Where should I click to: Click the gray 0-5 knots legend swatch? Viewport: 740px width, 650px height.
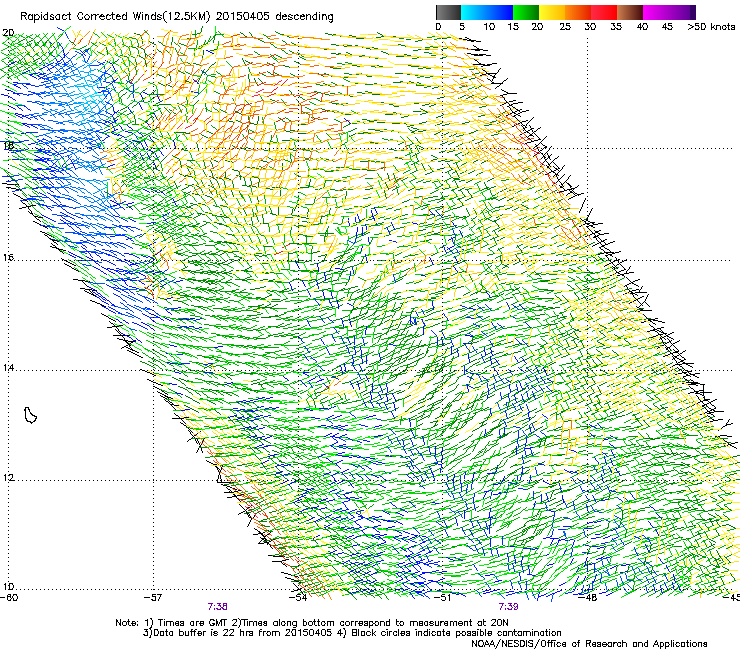(x=448, y=12)
